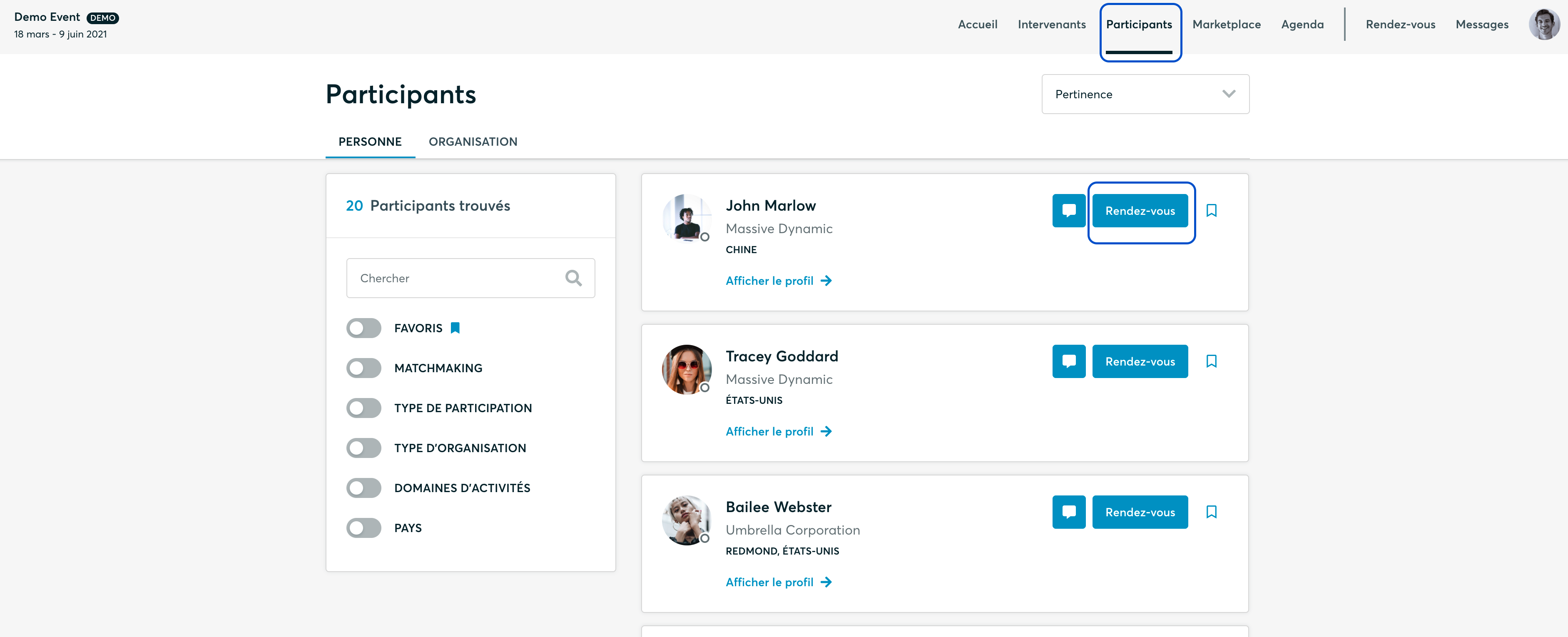Open Messages in the top navigation
The width and height of the screenshot is (1568, 637).
coord(1481,24)
